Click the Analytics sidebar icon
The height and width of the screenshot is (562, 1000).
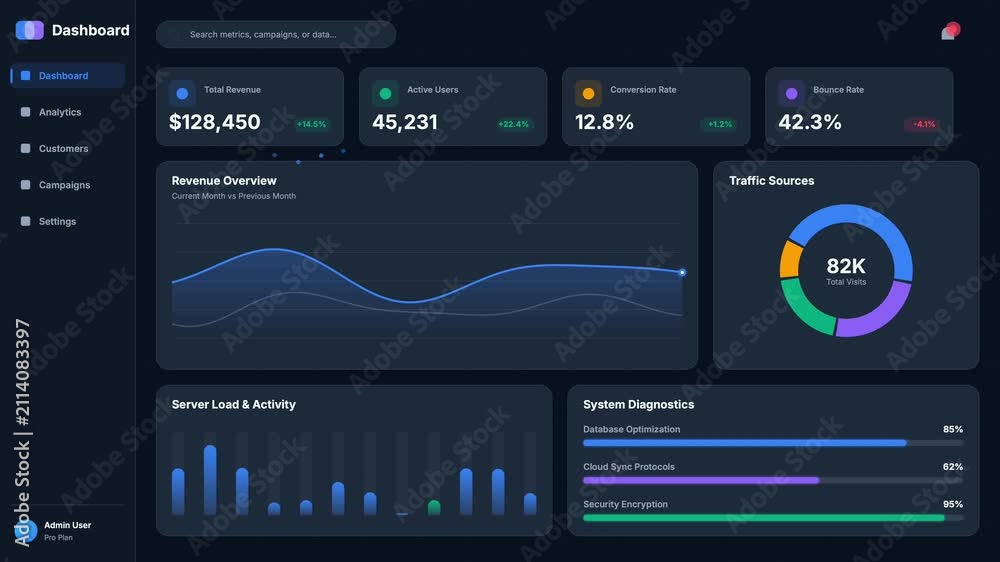tap(26, 112)
